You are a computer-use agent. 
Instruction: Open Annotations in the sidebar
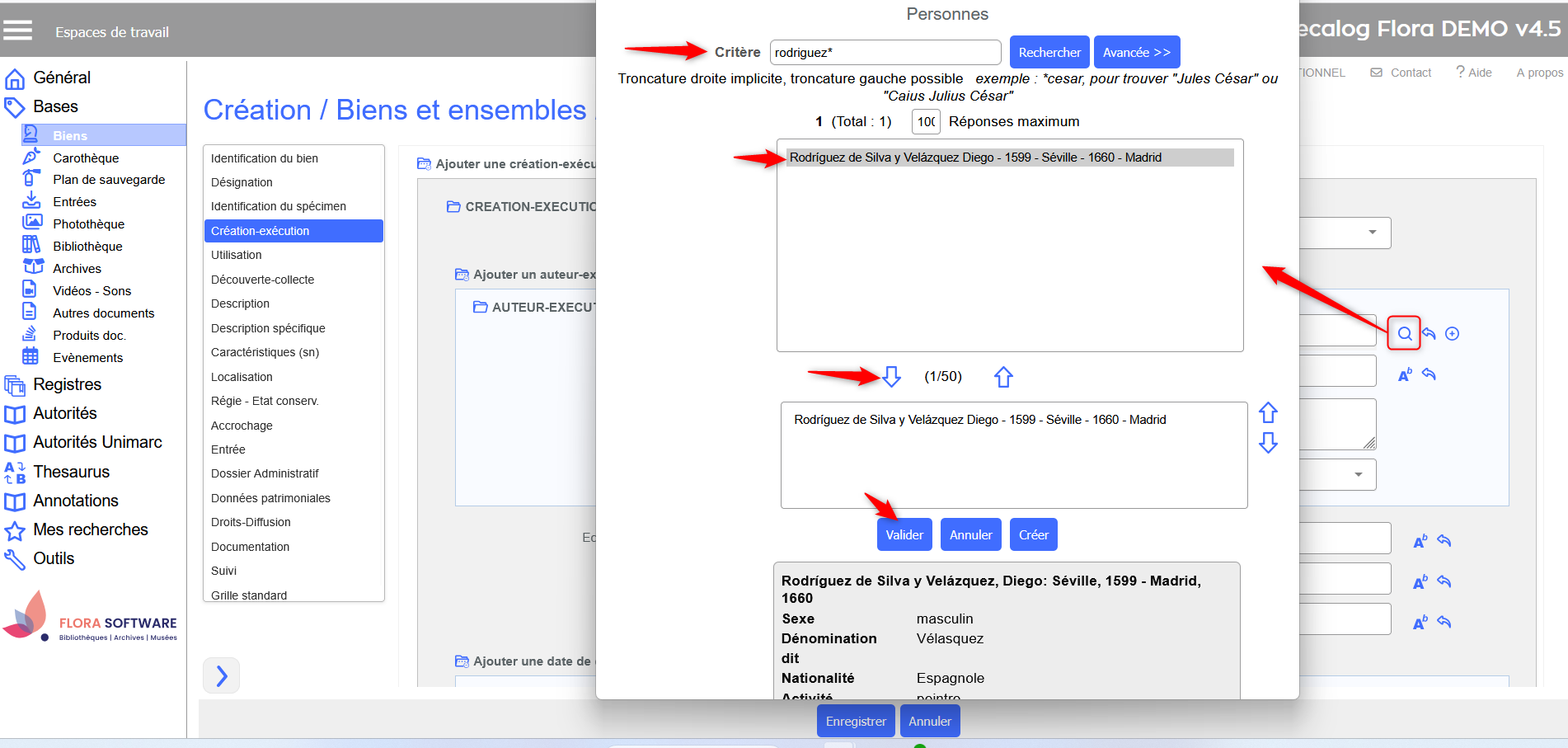[75, 501]
